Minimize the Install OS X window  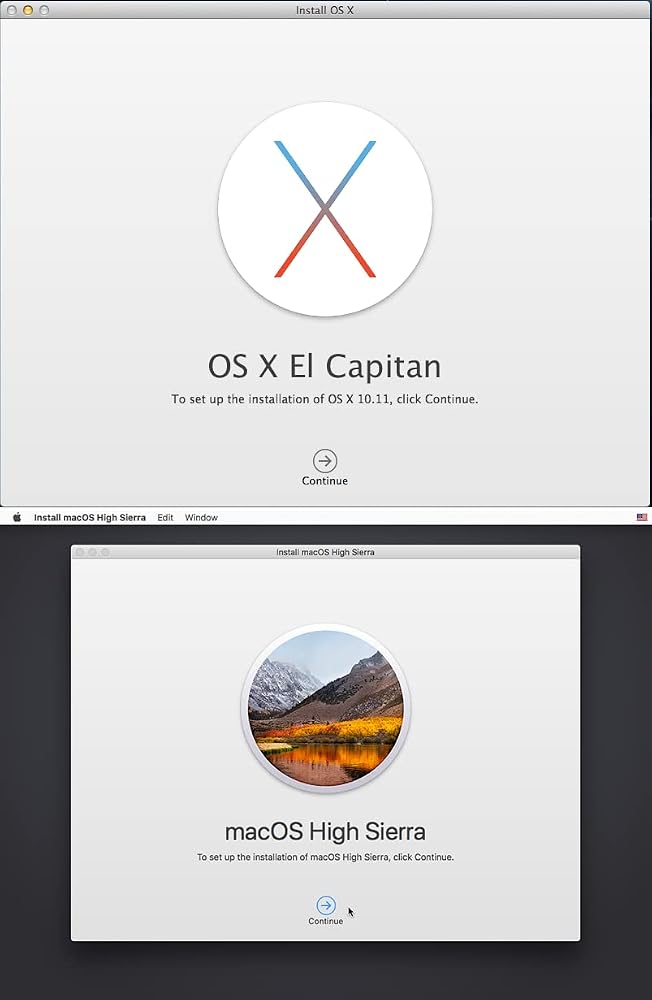coord(27,10)
